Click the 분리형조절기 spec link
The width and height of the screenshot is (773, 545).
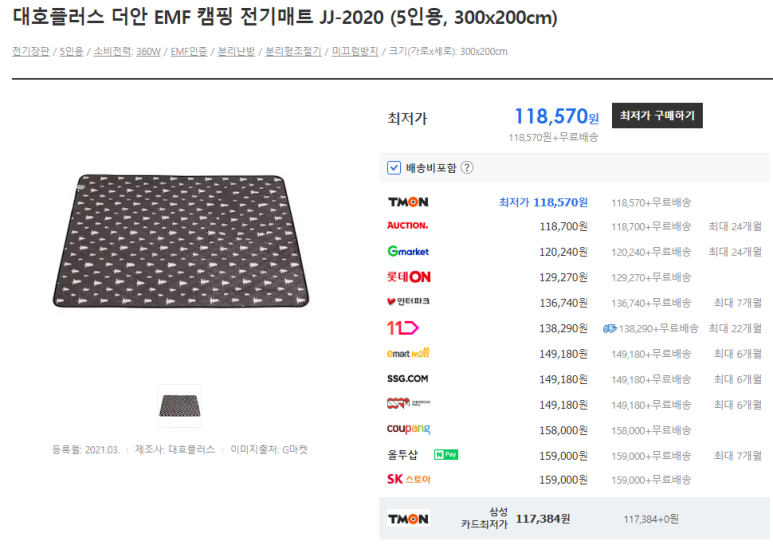click(x=293, y=51)
